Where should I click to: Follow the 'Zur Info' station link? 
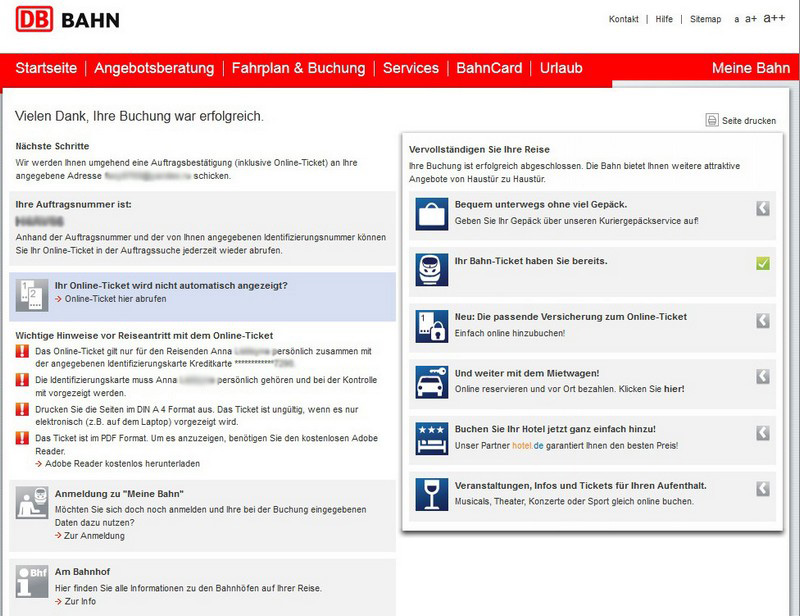tap(80, 601)
